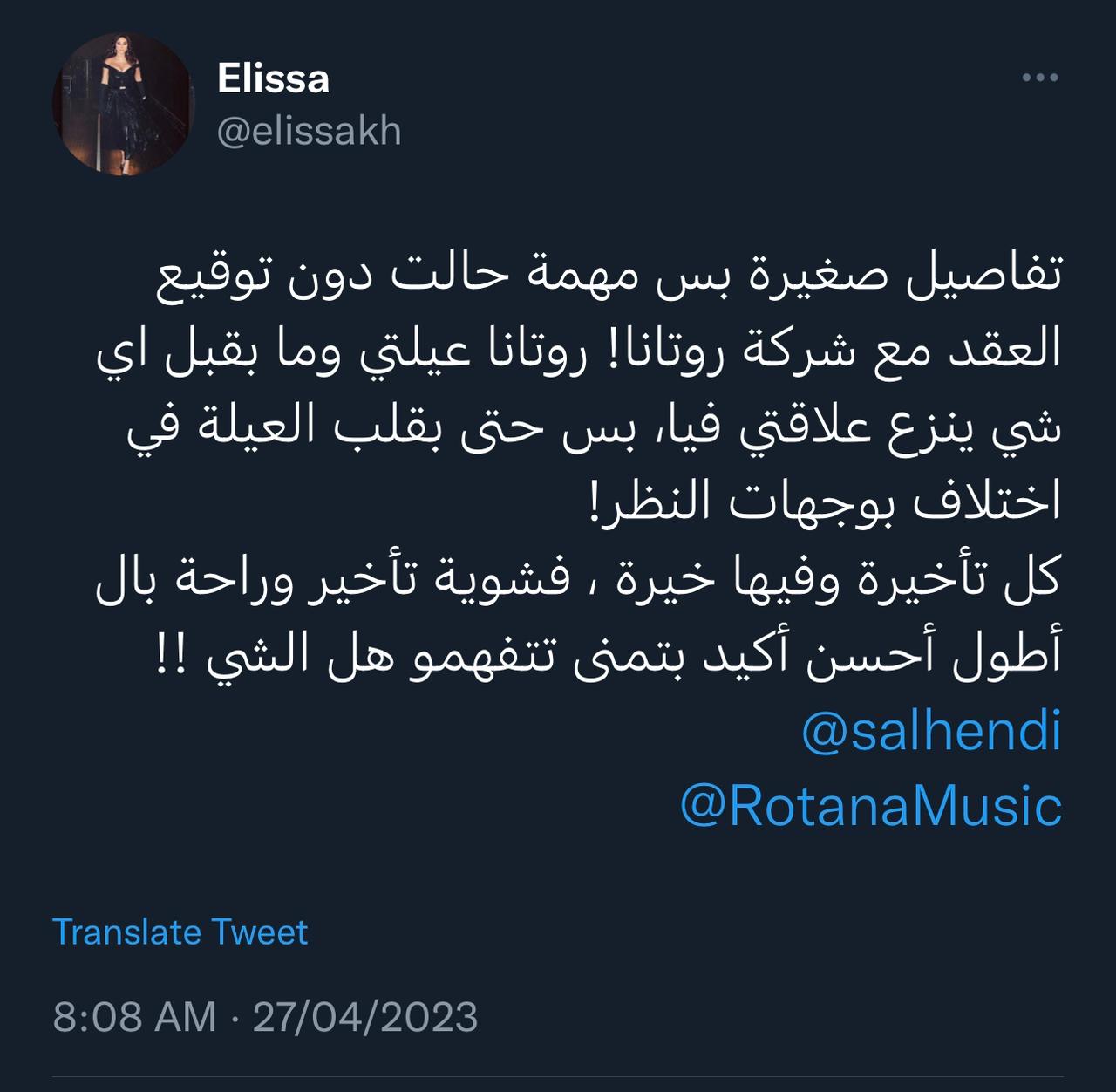Open Elissa's profile picture
This screenshot has width=1116, height=1092.
point(123,106)
